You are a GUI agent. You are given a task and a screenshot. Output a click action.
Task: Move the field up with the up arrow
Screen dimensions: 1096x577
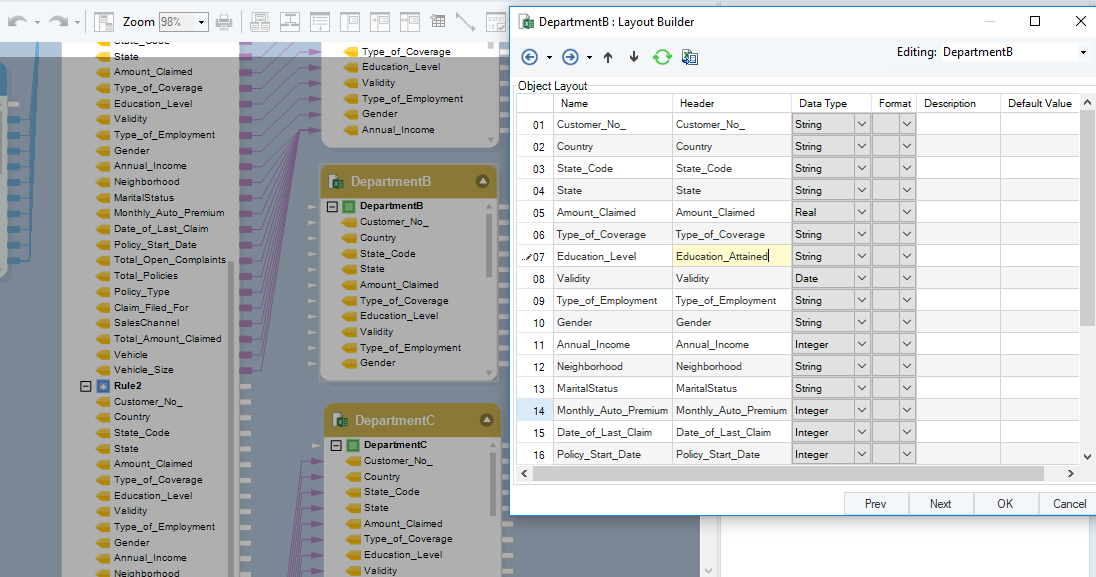click(x=608, y=57)
